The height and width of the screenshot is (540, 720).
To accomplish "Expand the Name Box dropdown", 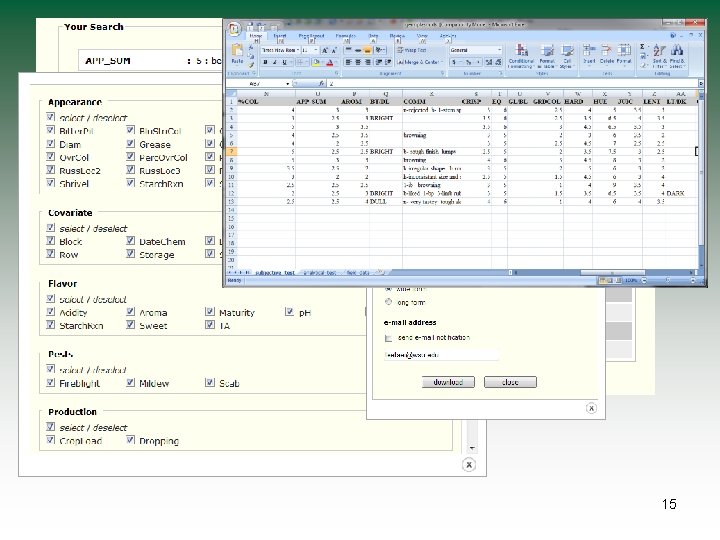I will [x=288, y=84].
